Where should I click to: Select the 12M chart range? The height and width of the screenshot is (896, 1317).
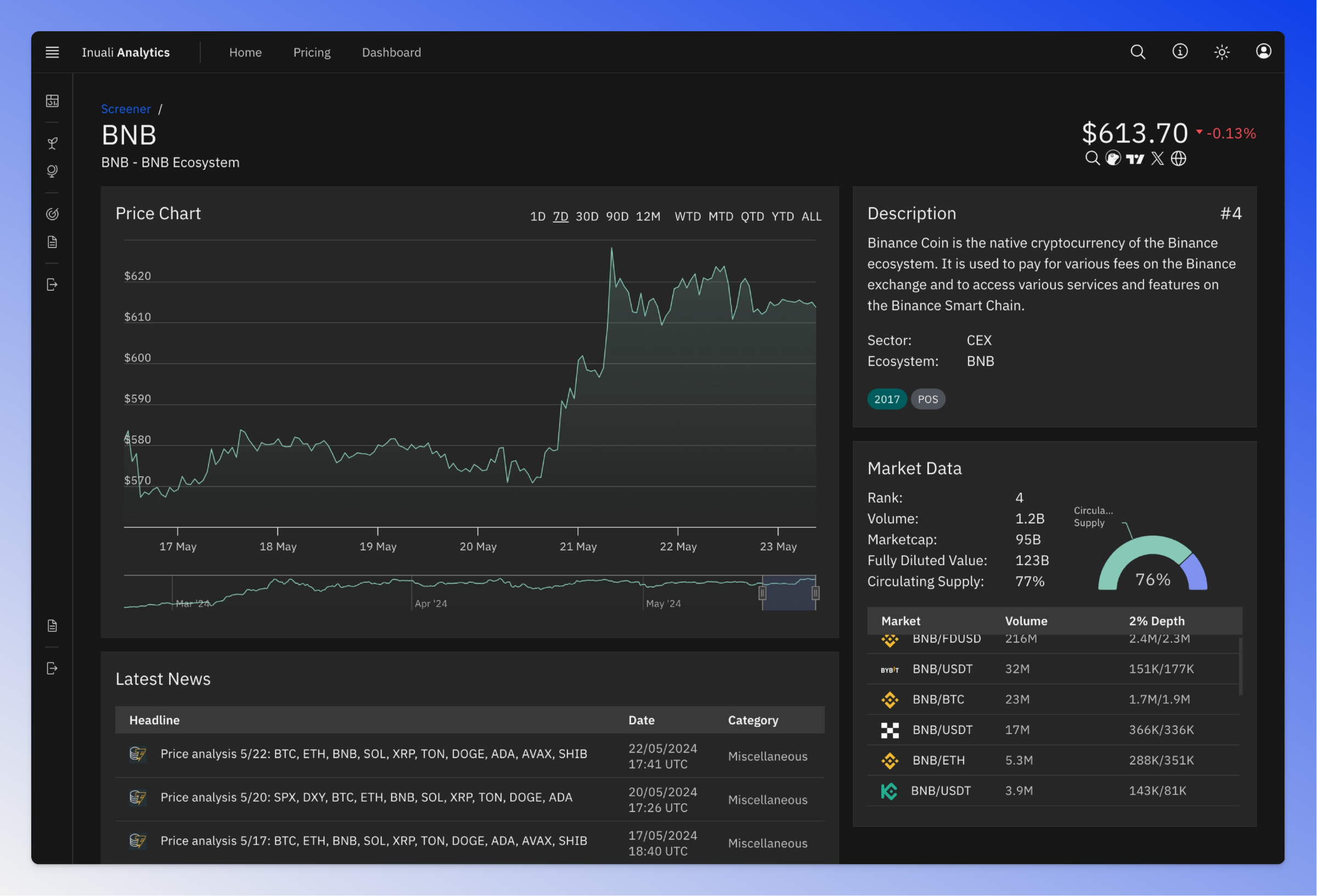click(x=648, y=217)
